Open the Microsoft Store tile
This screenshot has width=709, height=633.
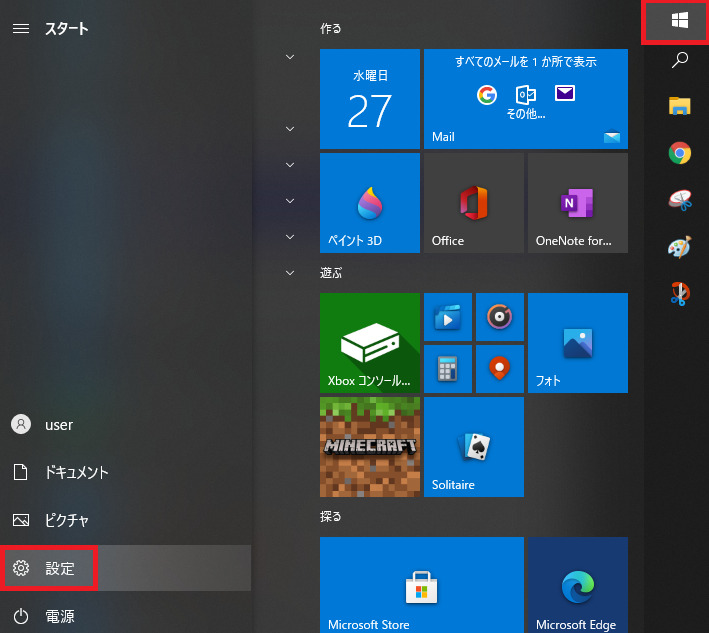[x=422, y=585]
